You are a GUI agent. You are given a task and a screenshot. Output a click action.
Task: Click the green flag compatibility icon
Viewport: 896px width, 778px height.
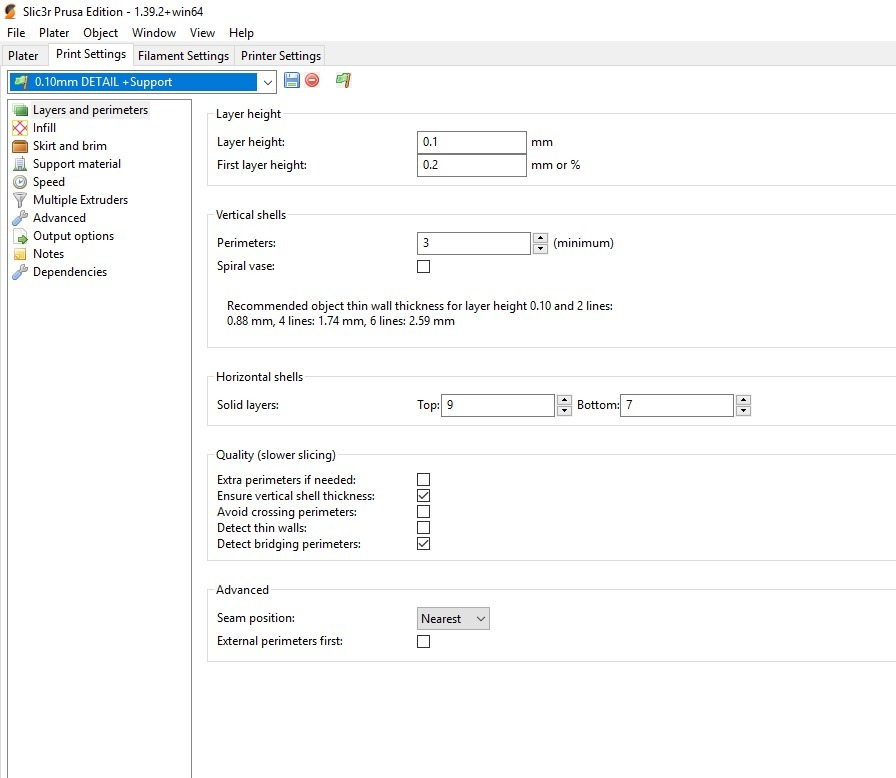click(343, 80)
